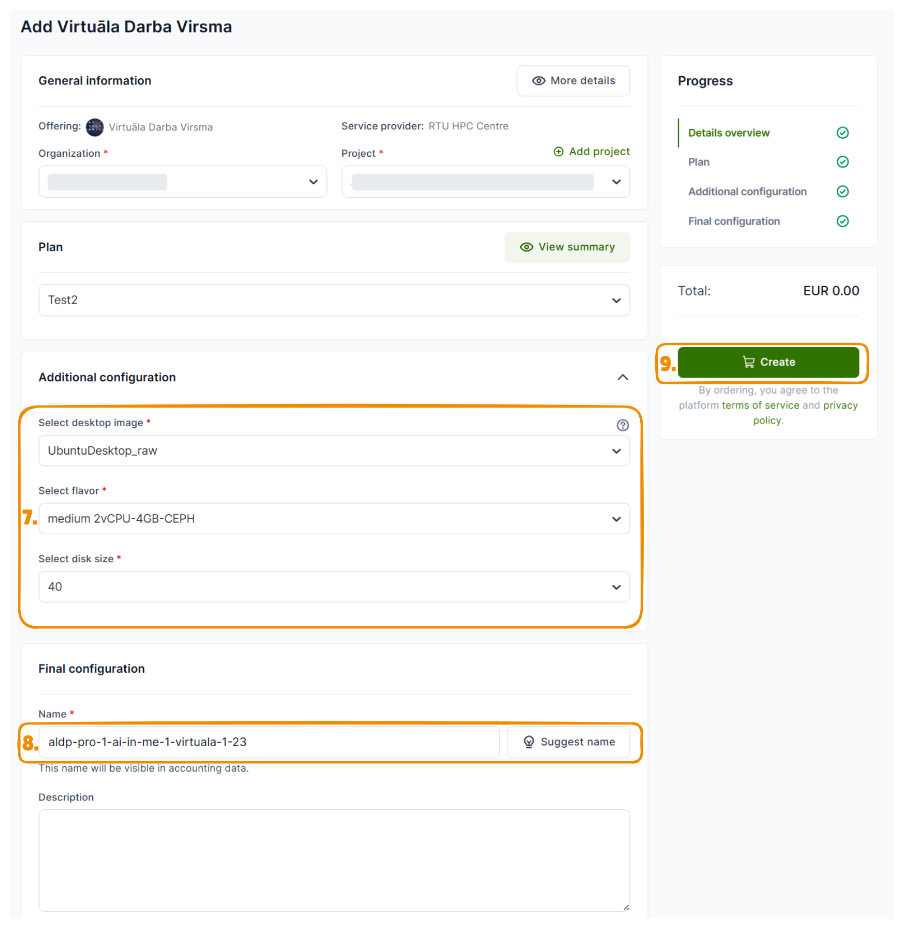Open the privacy policy link
Image resolution: width=903 pixels, height=928 pixels.
click(840, 405)
